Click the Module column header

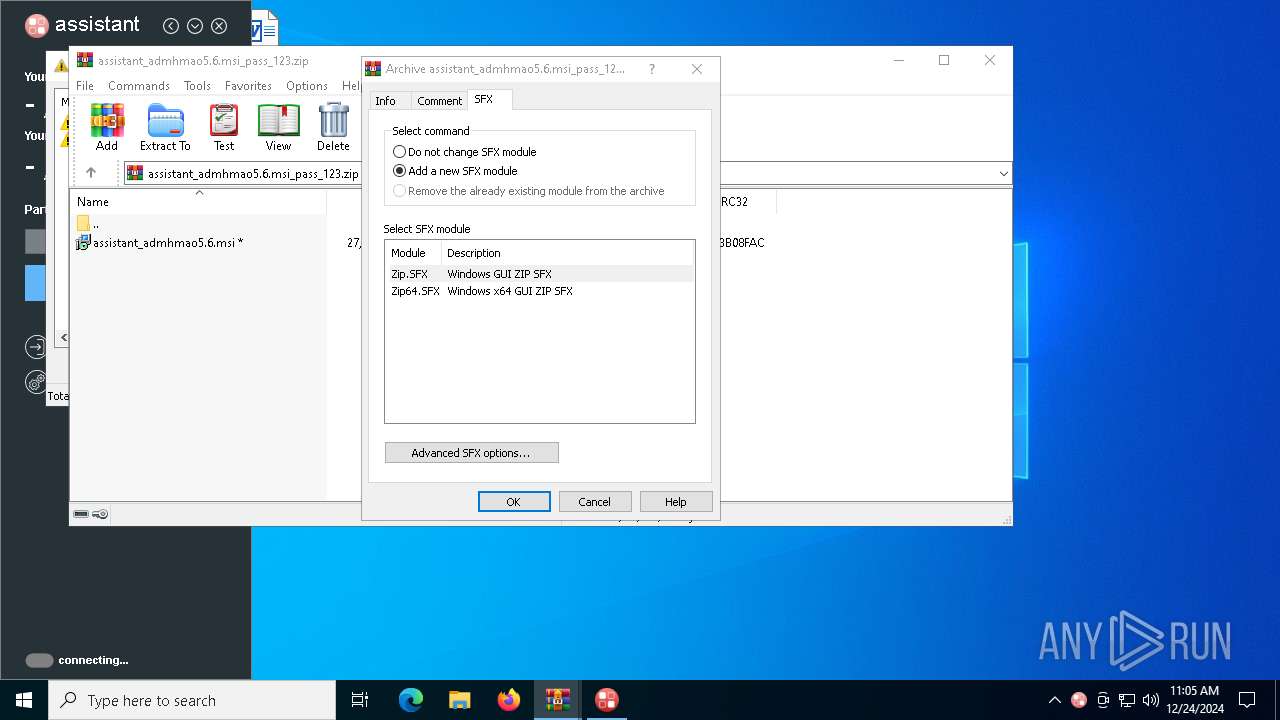(413, 253)
